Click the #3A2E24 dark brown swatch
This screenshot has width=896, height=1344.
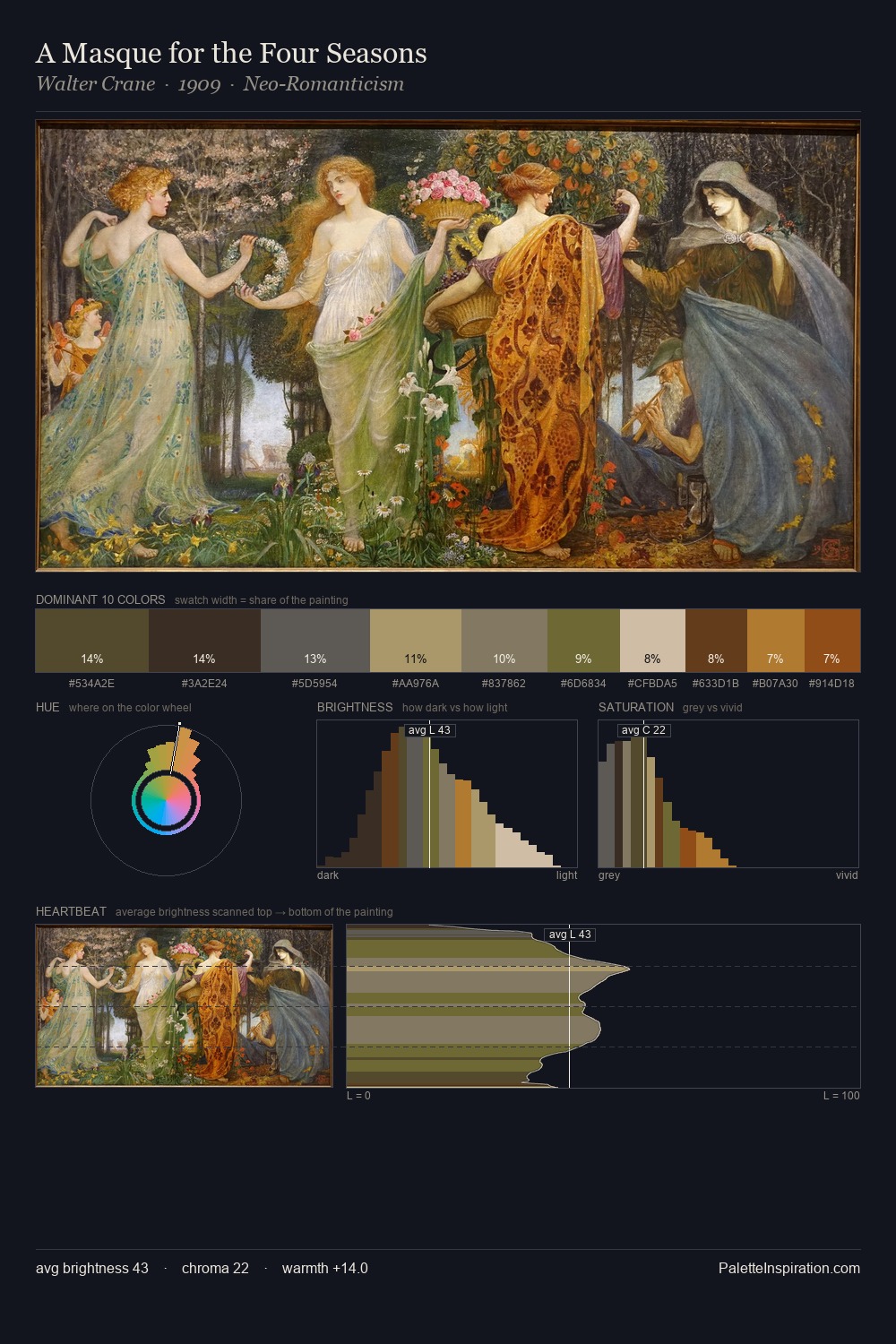[x=204, y=641]
